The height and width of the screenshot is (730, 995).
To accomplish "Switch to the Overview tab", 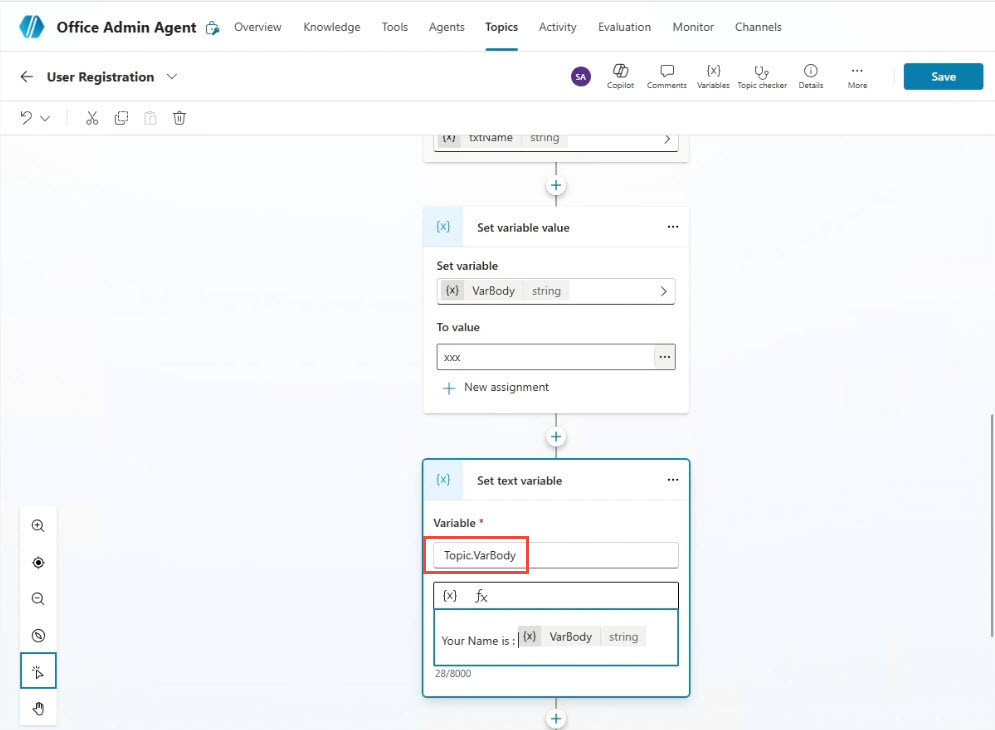I will click(258, 27).
